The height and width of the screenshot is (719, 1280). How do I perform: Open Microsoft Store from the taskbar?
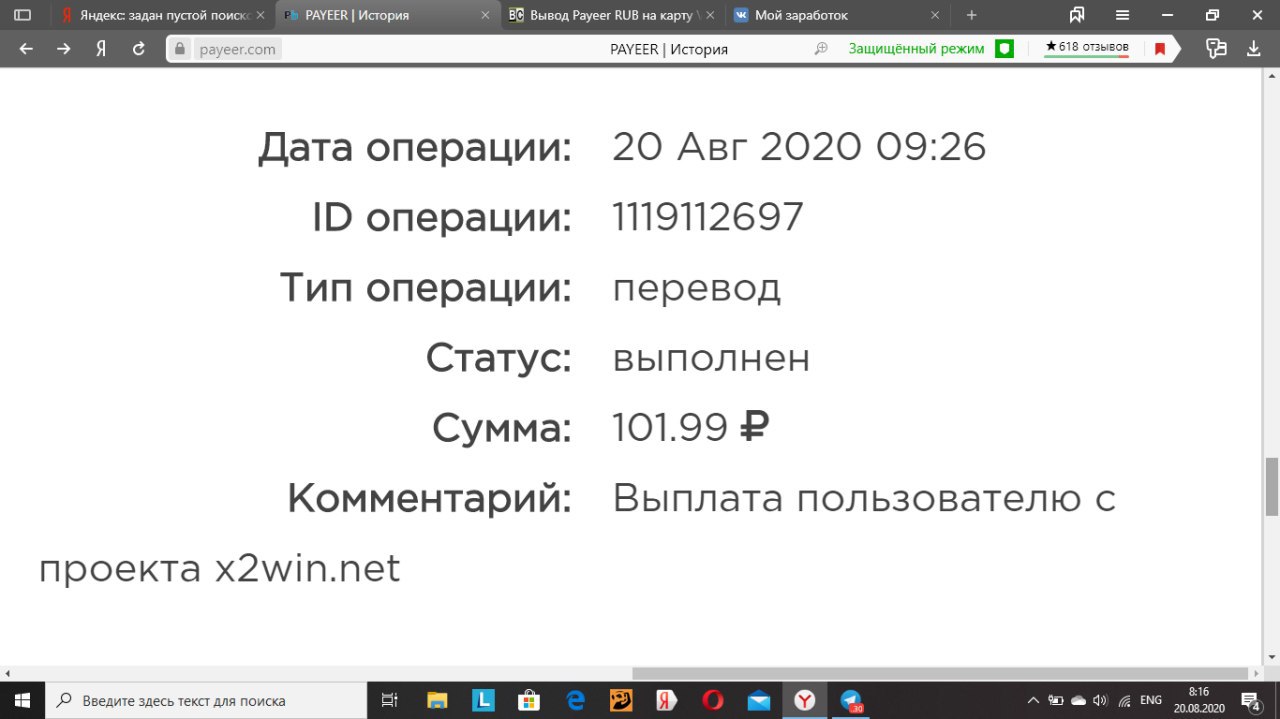pos(529,700)
